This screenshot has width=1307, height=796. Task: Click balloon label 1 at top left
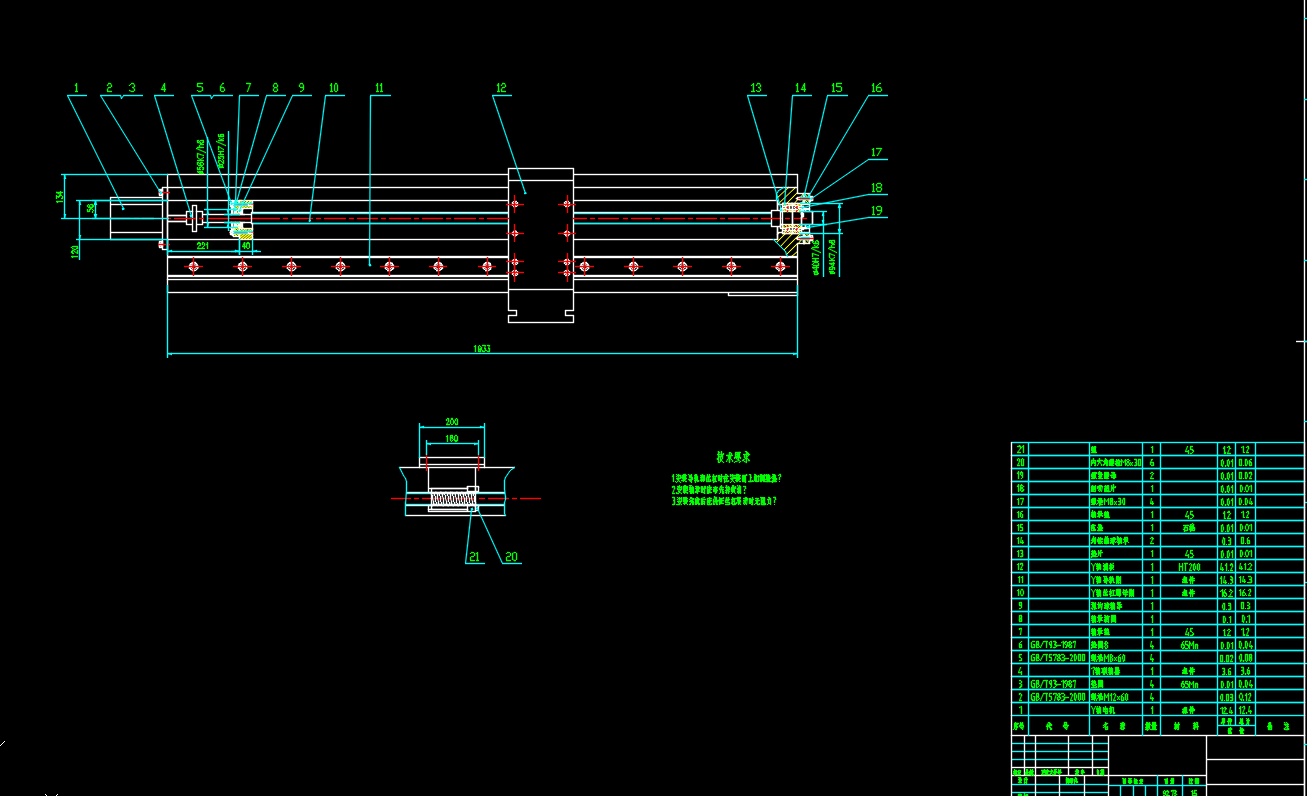(75, 88)
